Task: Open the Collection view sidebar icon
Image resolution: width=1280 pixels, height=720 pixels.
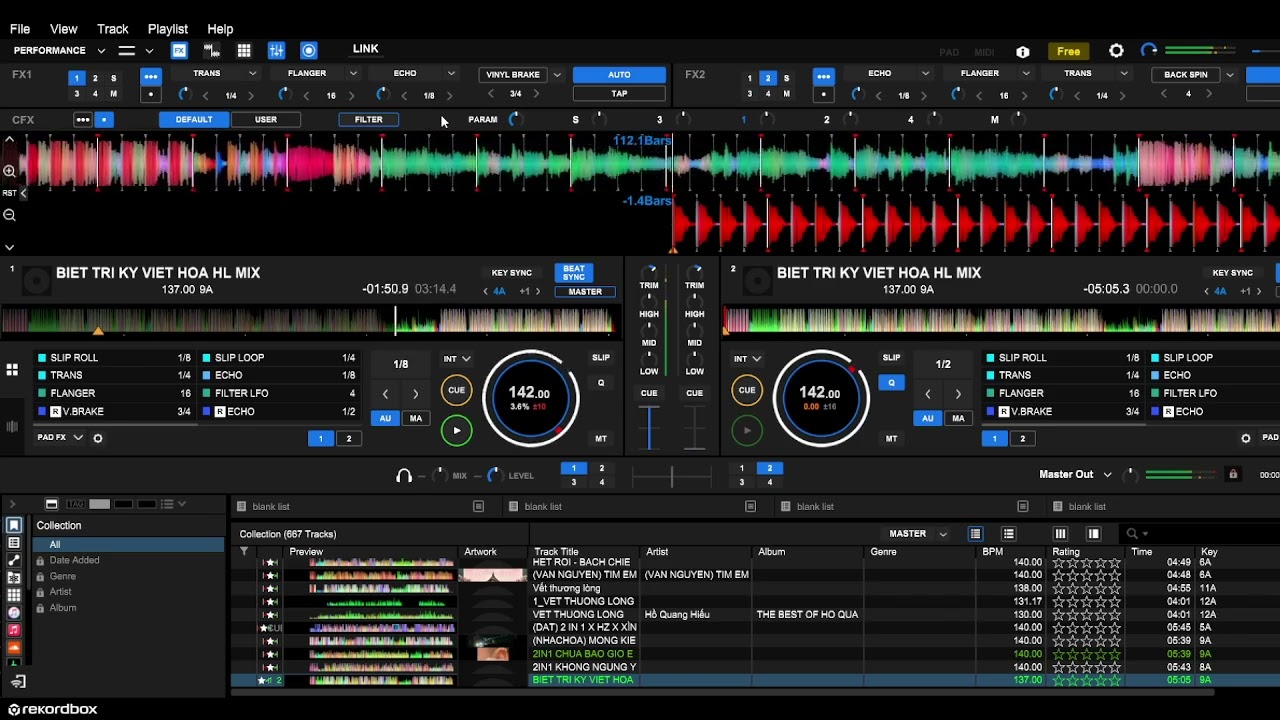Action: pyautogui.click(x=14, y=525)
